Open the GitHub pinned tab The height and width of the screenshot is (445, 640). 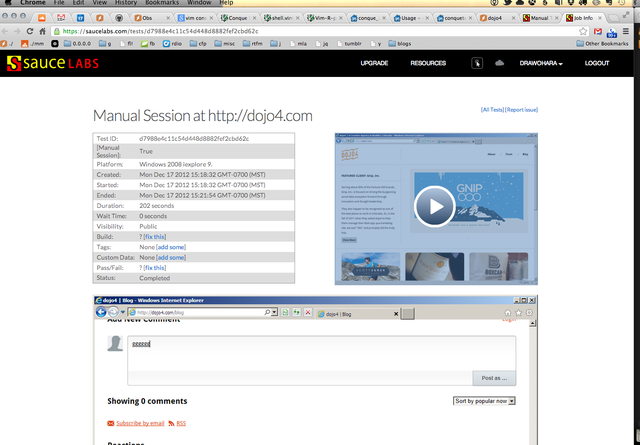click(x=119, y=18)
